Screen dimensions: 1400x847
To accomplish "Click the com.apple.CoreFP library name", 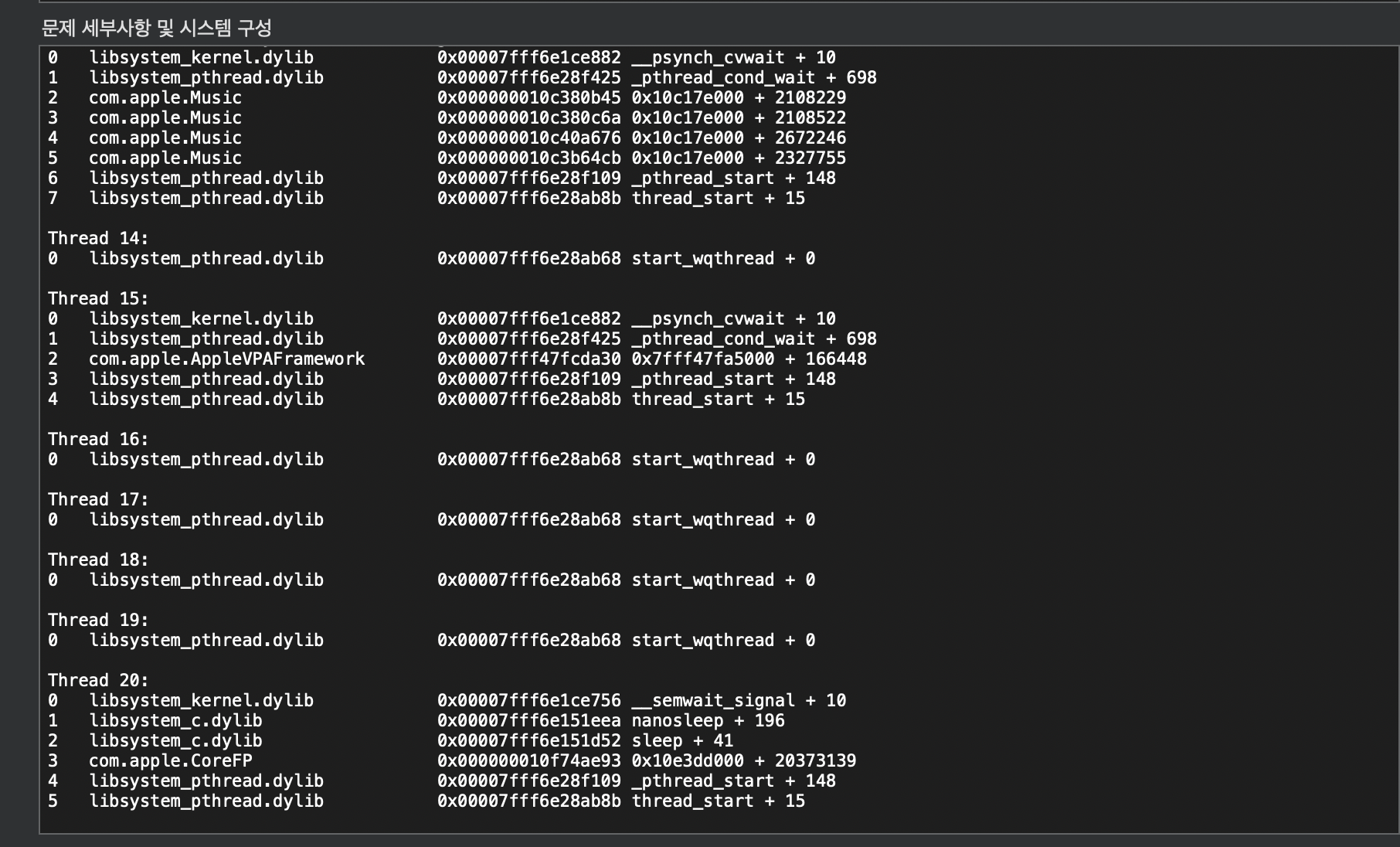I will [x=170, y=760].
